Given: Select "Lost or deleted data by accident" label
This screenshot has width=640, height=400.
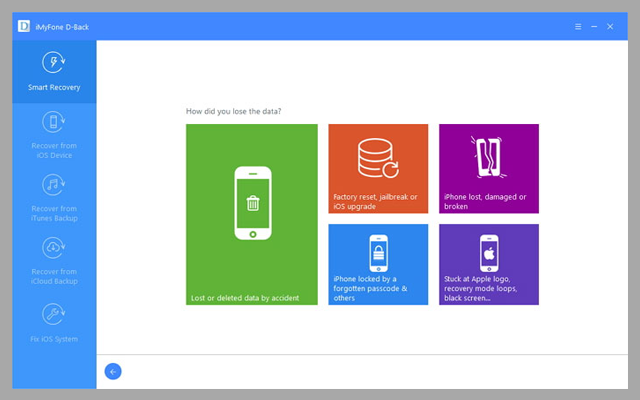Looking at the screenshot, I should pyautogui.click(x=244, y=298).
